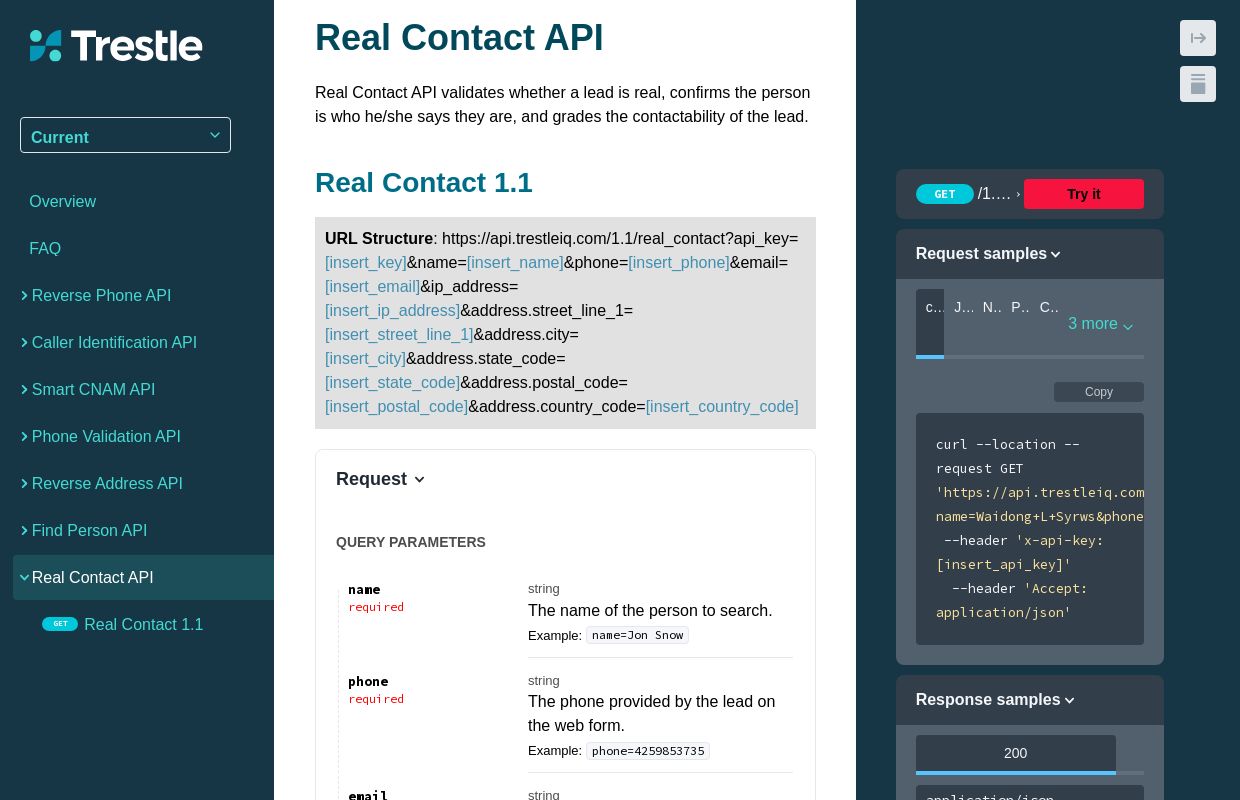The width and height of the screenshot is (1240, 800).
Task: Open the FAQ page
Action: tap(45, 248)
